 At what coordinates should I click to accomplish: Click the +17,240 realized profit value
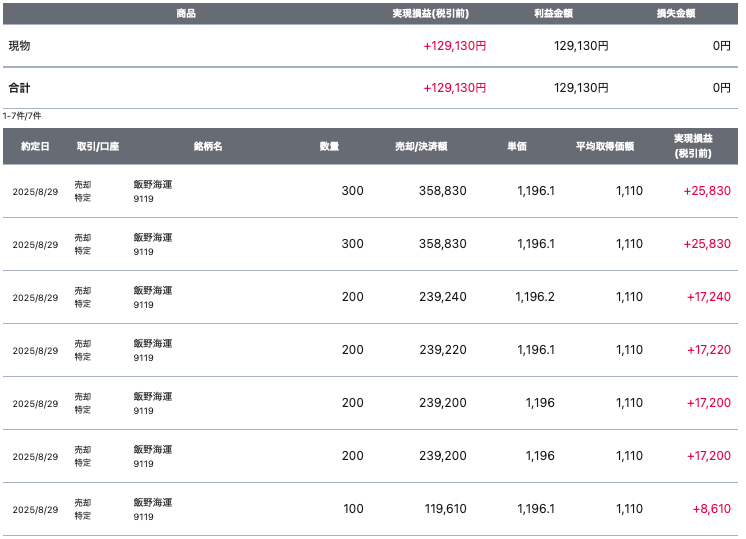click(x=708, y=297)
